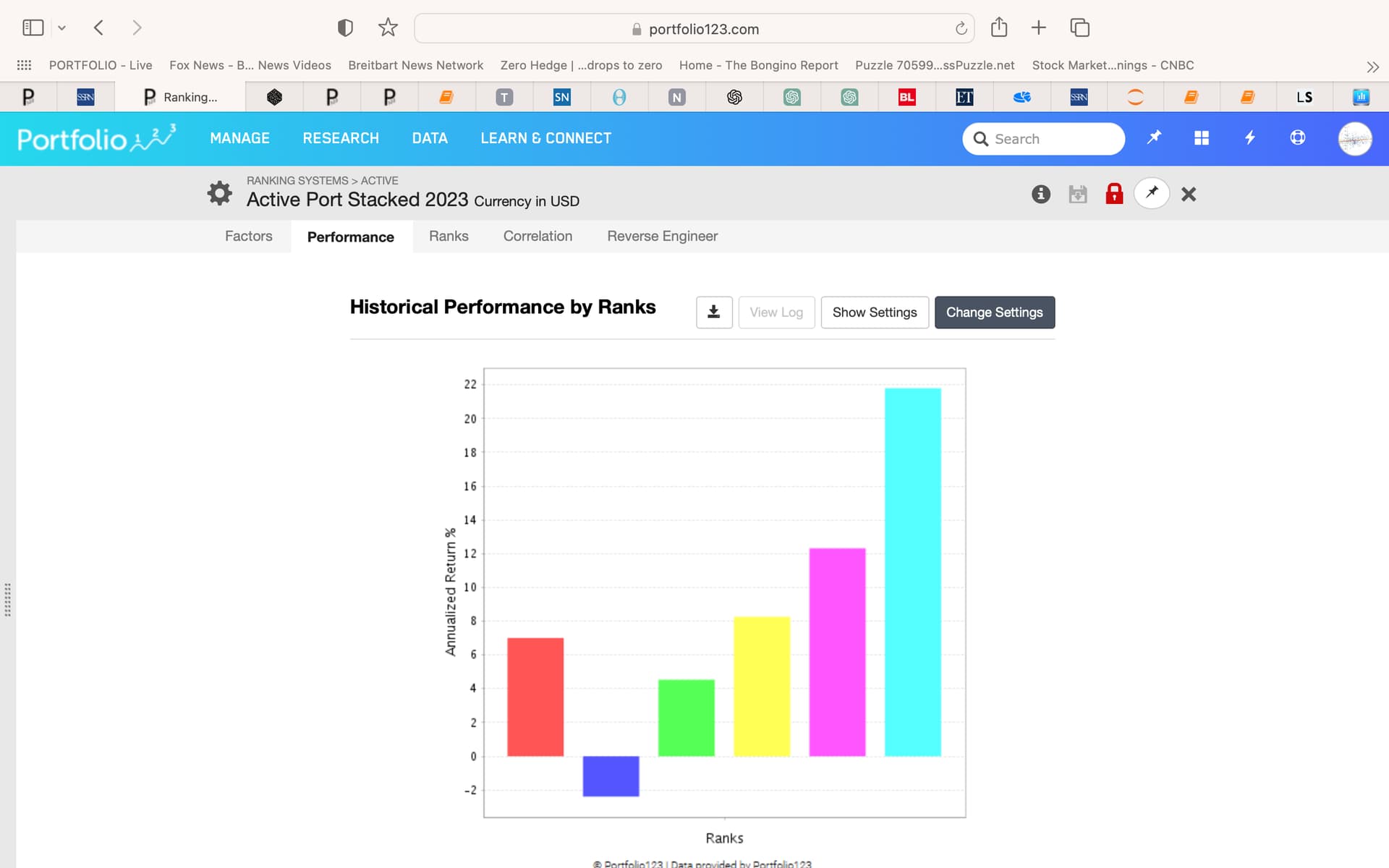Click the Change Settings button
The height and width of the screenshot is (868, 1389).
[994, 312]
